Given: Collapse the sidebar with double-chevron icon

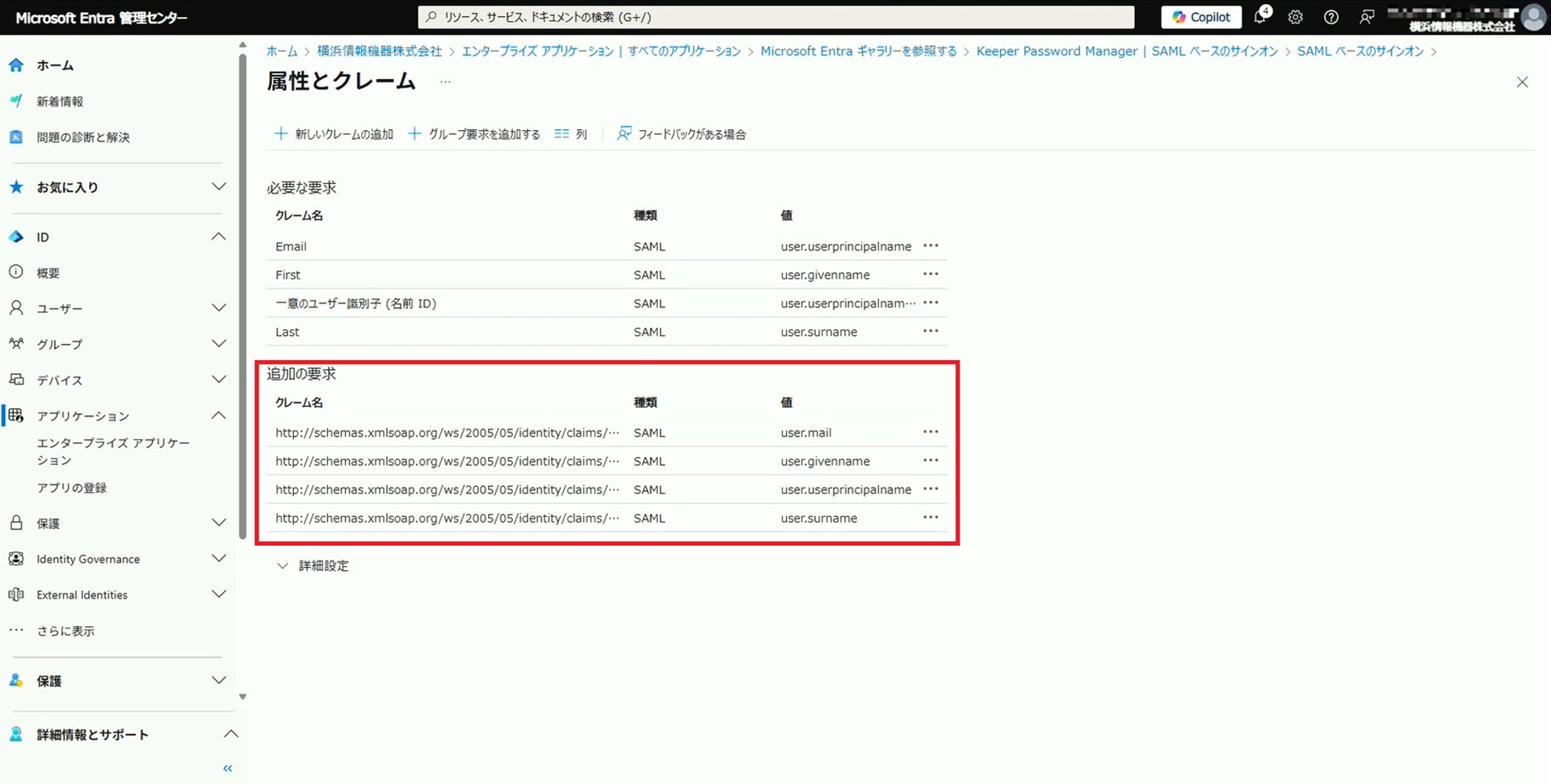Looking at the screenshot, I should (228, 768).
